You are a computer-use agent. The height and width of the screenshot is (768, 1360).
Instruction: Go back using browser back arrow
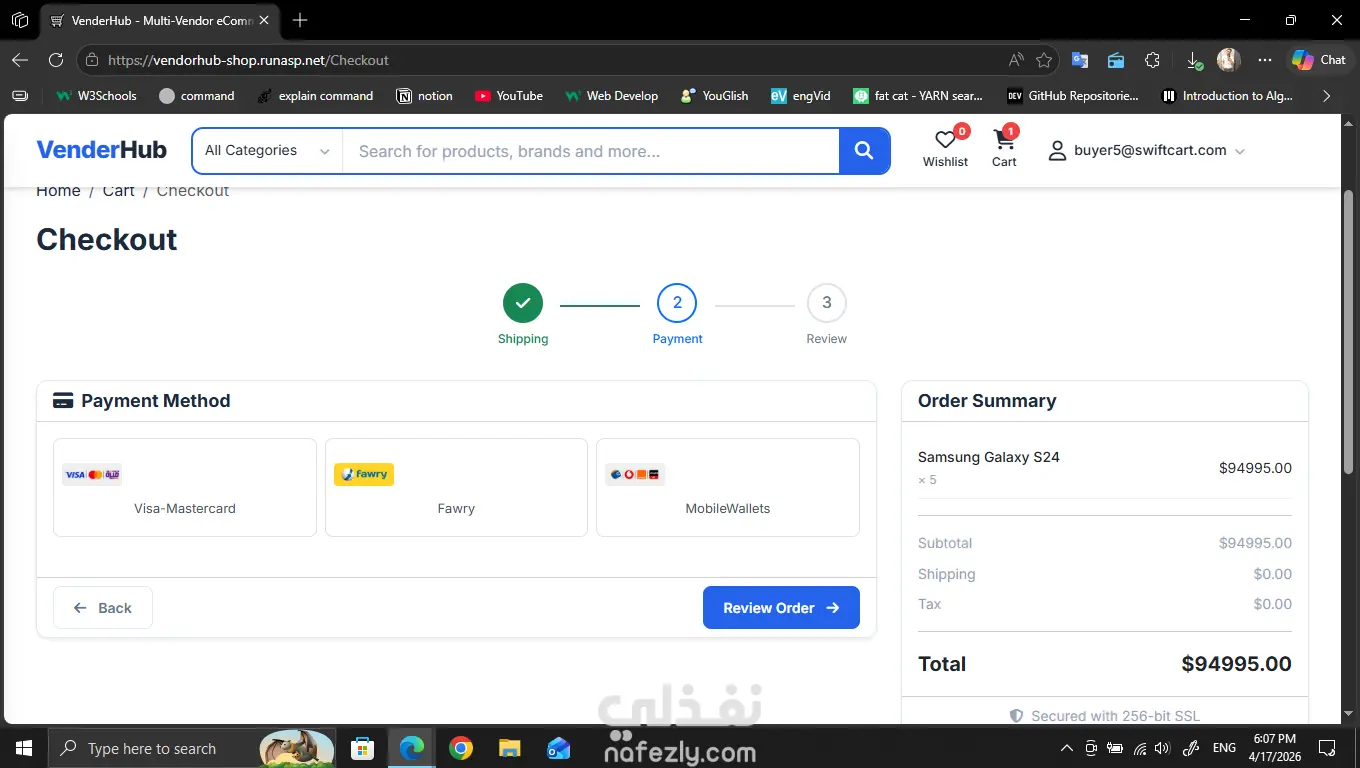[x=20, y=60]
